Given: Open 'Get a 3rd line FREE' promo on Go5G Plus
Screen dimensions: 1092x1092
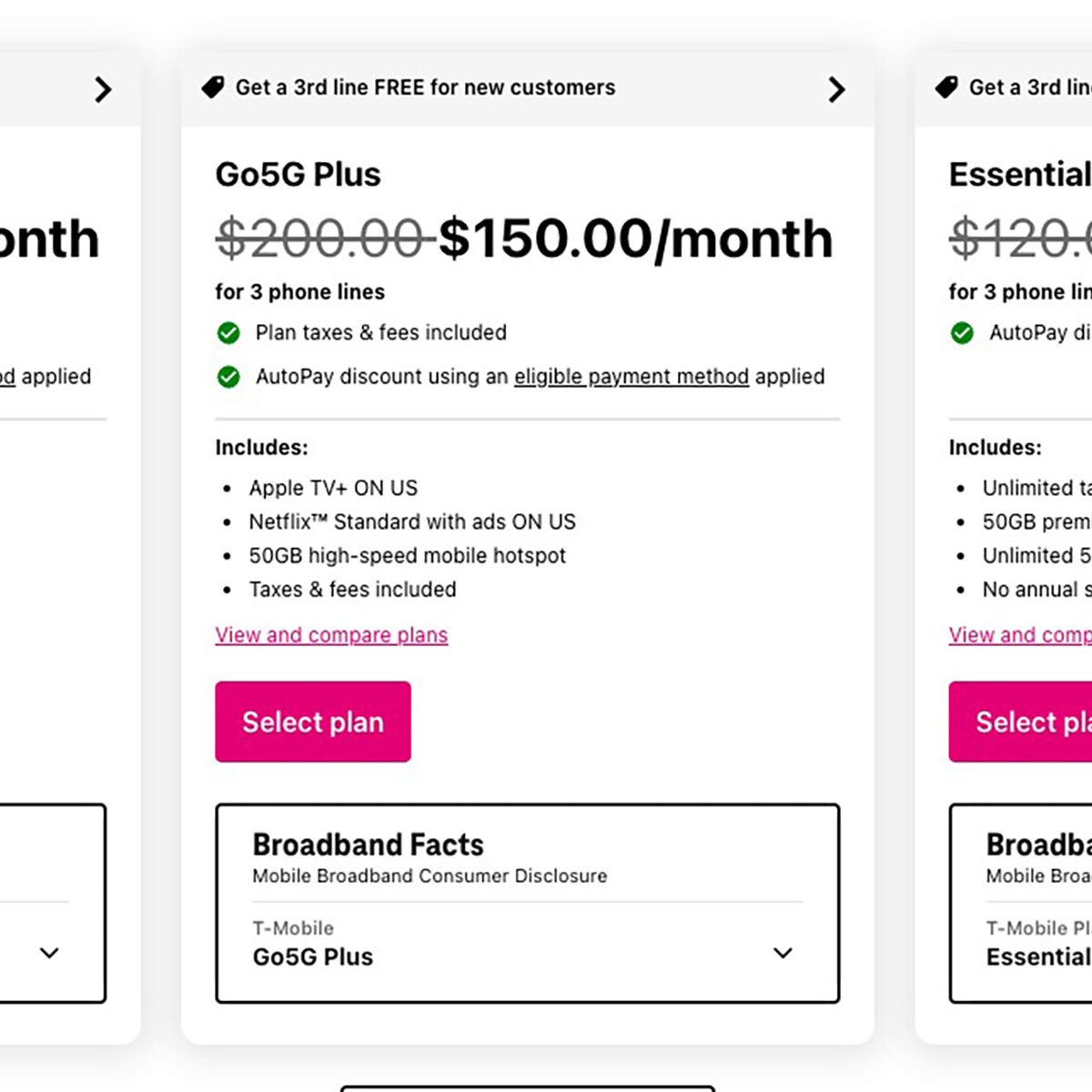Looking at the screenshot, I should [x=425, y=87].
